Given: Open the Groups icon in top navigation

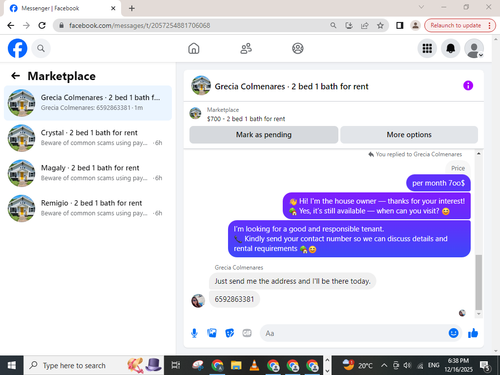Looking at the screenshot, I should click(x=298, y=49).
